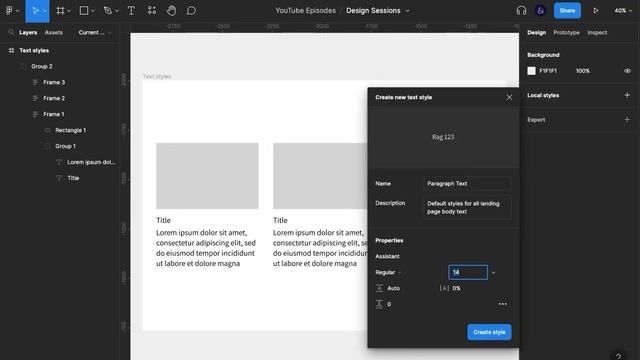The height and width of the screenshot is (360, 640).
Task: Click the letter spacing 0% field
Action: [x=456, y=288]
